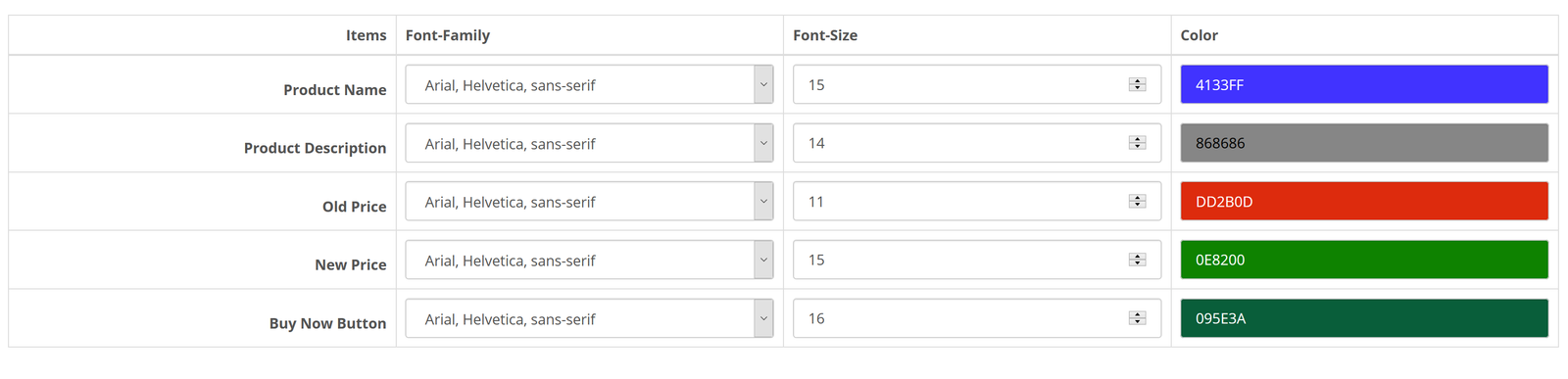Image resolution: width=1568 pixels, height=379 pixels.
Task: Open the Product Name font-family dropdown
Action: (x=589, y=84)
